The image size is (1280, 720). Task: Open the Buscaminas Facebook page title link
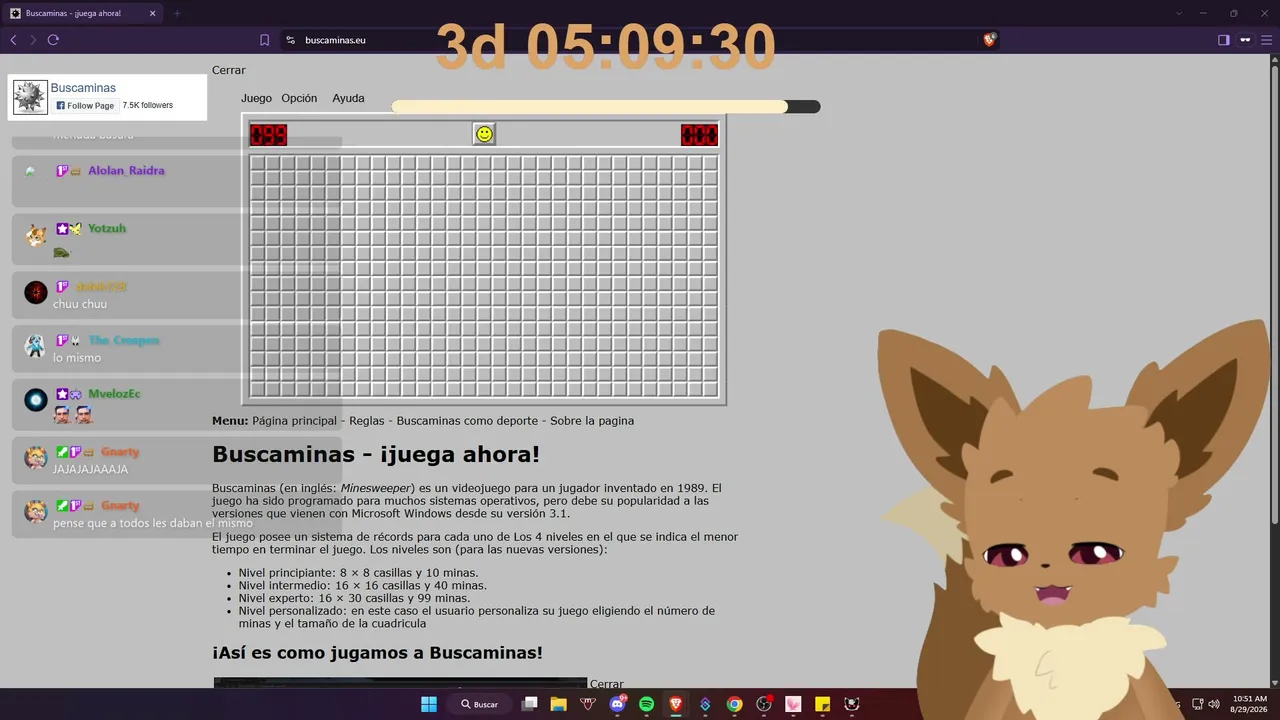click(83, 88)
